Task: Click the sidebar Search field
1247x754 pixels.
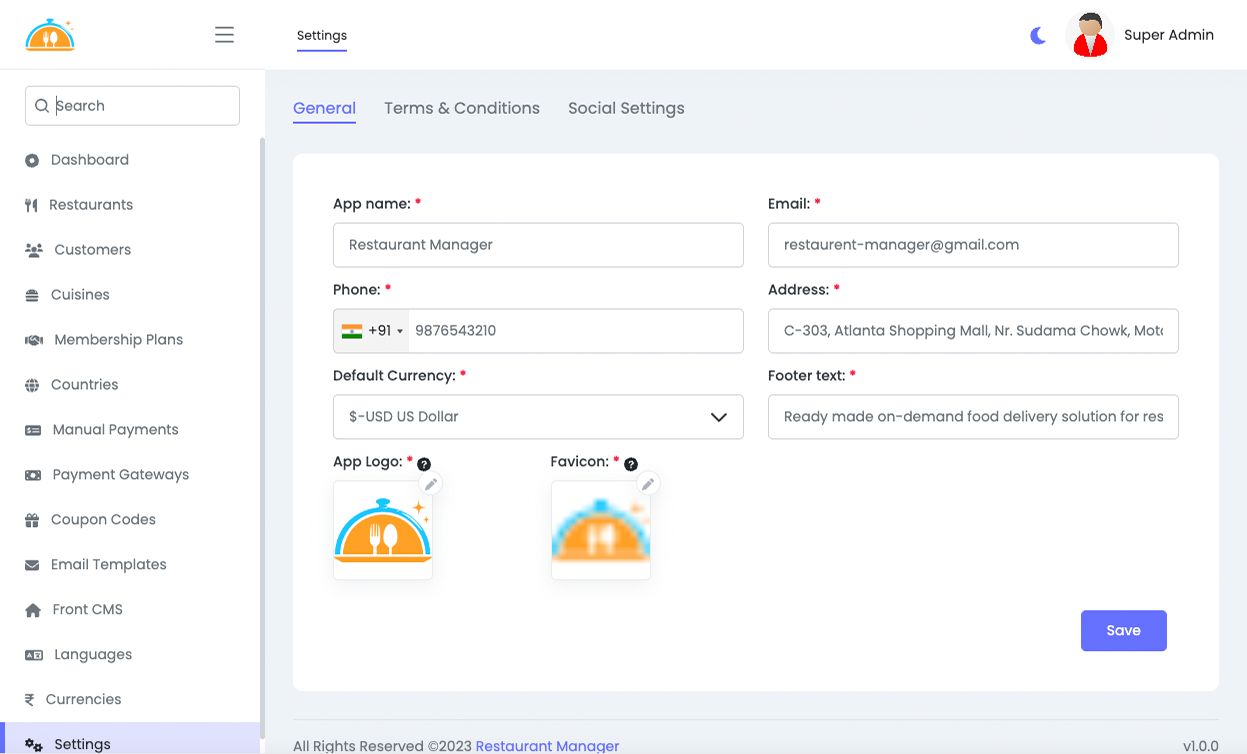Action: tap(140, 106)
